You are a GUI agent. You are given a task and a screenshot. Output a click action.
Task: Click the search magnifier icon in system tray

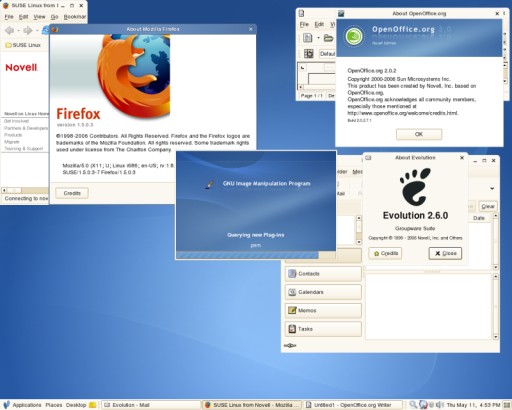click(413, 405)
